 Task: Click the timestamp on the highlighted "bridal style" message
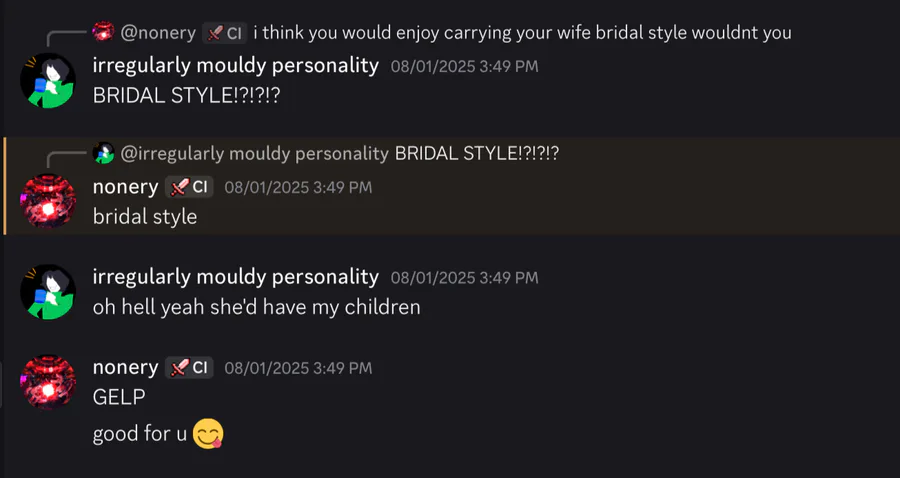point(298,187)
